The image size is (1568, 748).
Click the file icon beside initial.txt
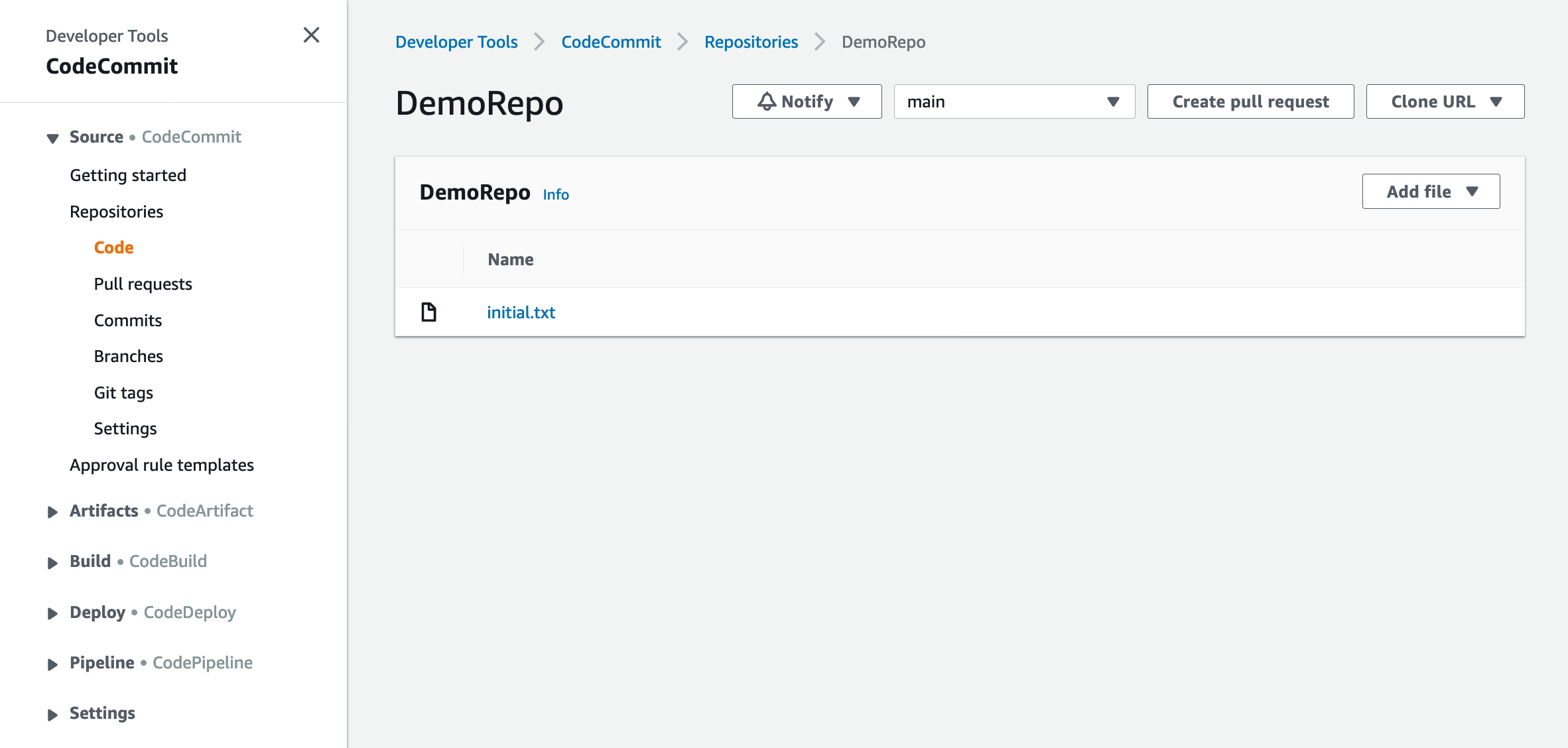(x=428, y=311)
